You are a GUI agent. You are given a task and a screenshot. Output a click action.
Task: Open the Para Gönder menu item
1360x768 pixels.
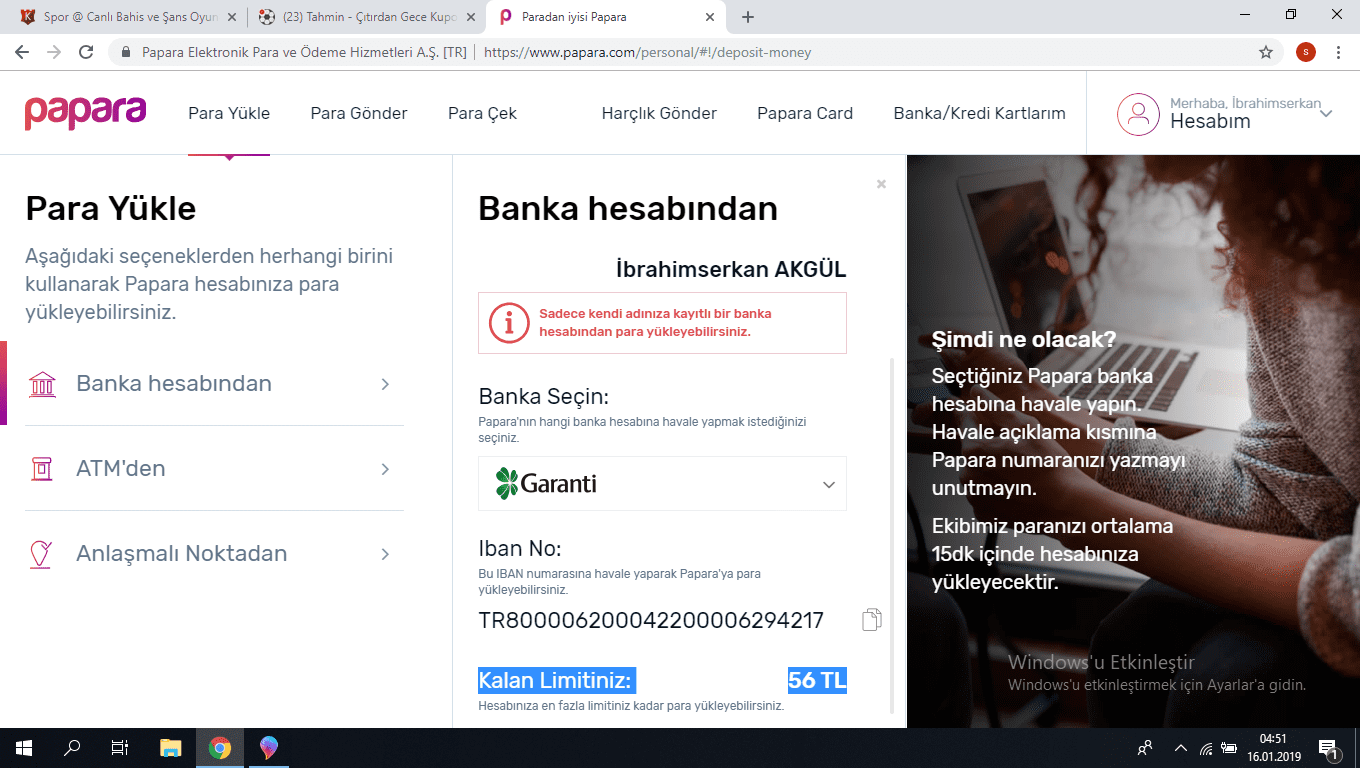359,113
